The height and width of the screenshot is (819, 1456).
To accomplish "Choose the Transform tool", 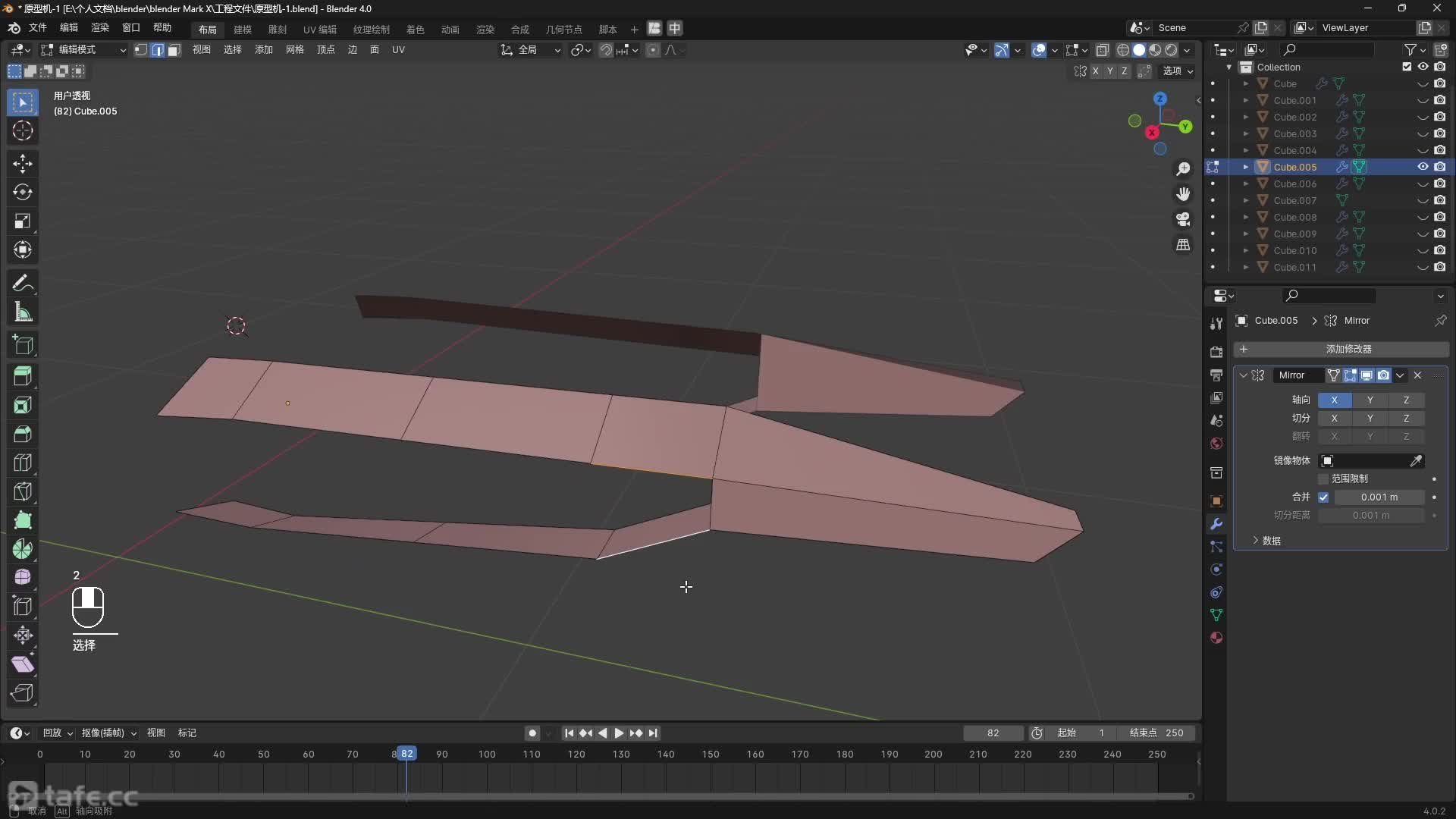I will (x=23, y=250).
